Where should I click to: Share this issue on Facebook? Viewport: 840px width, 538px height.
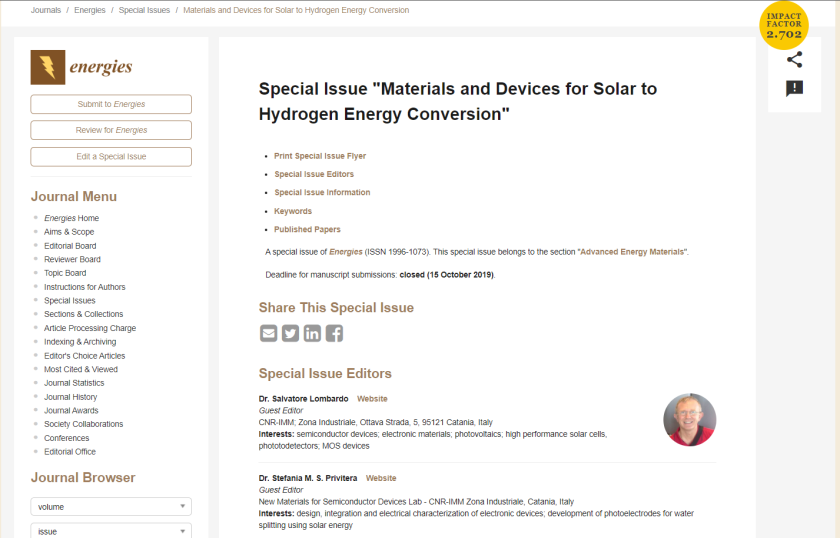[x=334, y=333]
